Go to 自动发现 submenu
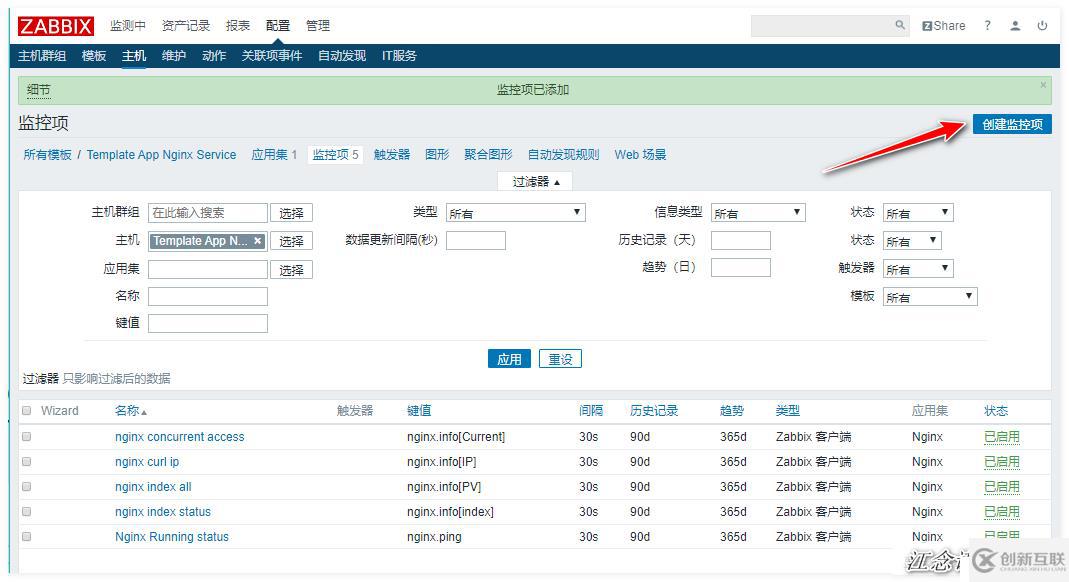 (x=342, y=56)
